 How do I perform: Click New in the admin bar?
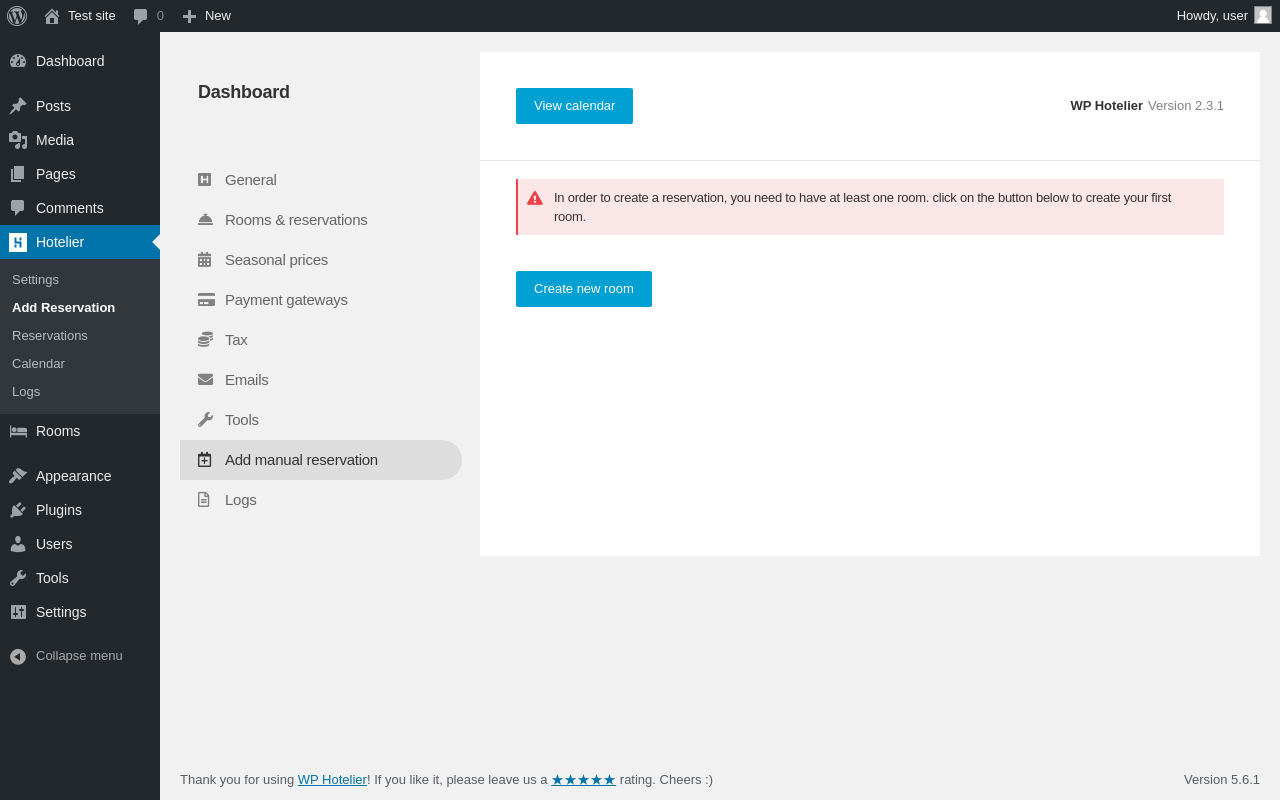218,16
